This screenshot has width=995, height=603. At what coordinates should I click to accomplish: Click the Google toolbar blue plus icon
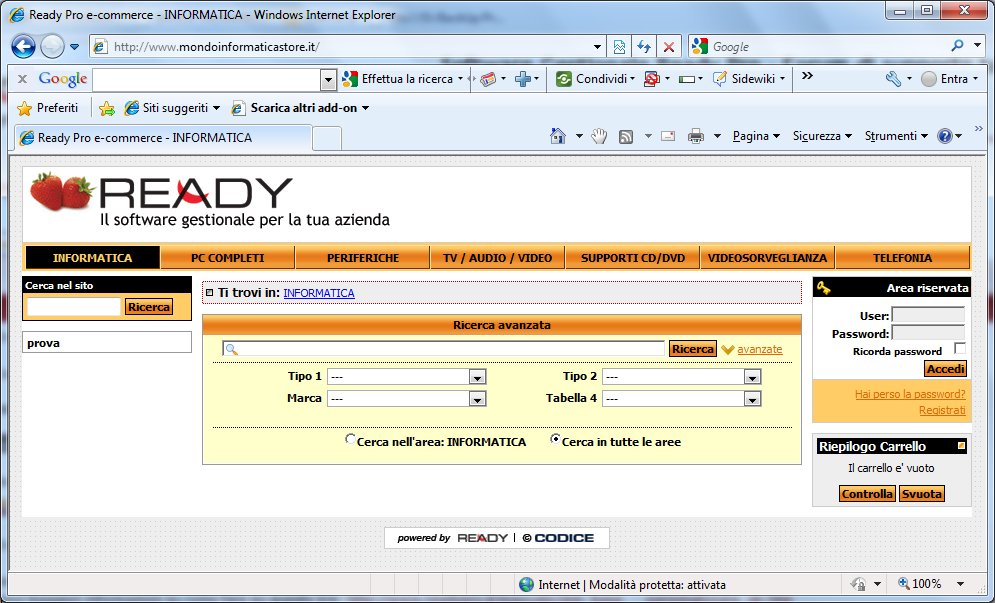pyautogui.click(x=523, y=79)
